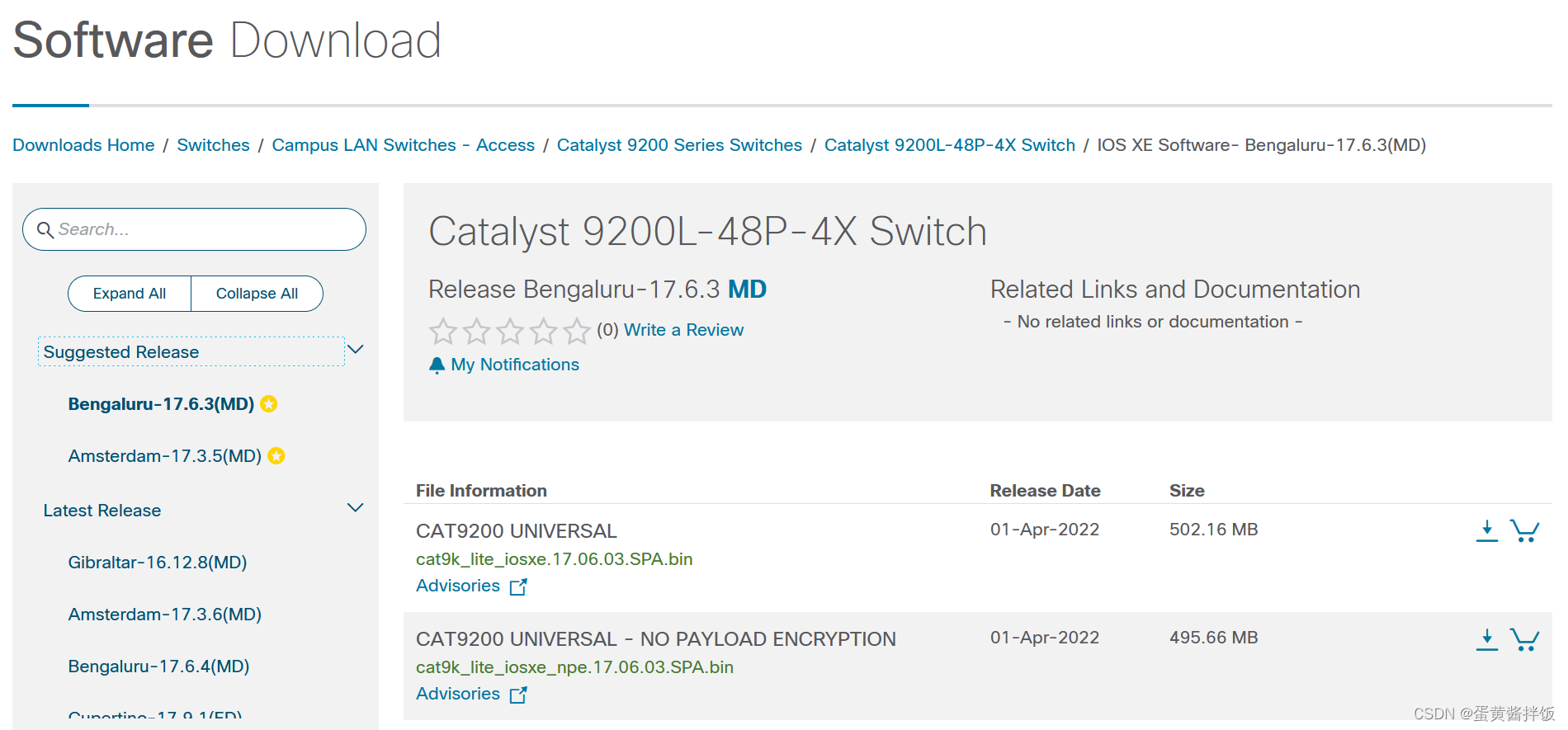Collapse the Suggested Release section chevron
Viewport: 1568px width, 730px height.
[356, 350]
